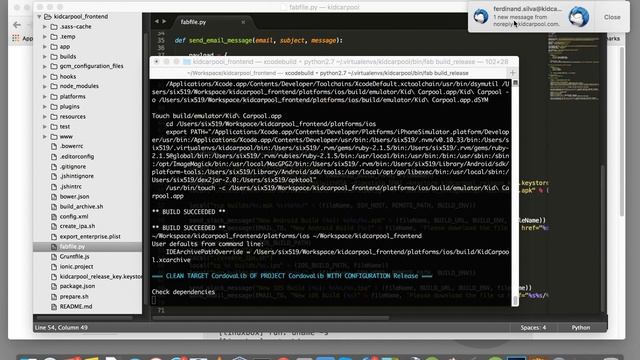Viewport: 640px width, 360px height.
Task: Click the test folder icon
Action: click(54, 127)
